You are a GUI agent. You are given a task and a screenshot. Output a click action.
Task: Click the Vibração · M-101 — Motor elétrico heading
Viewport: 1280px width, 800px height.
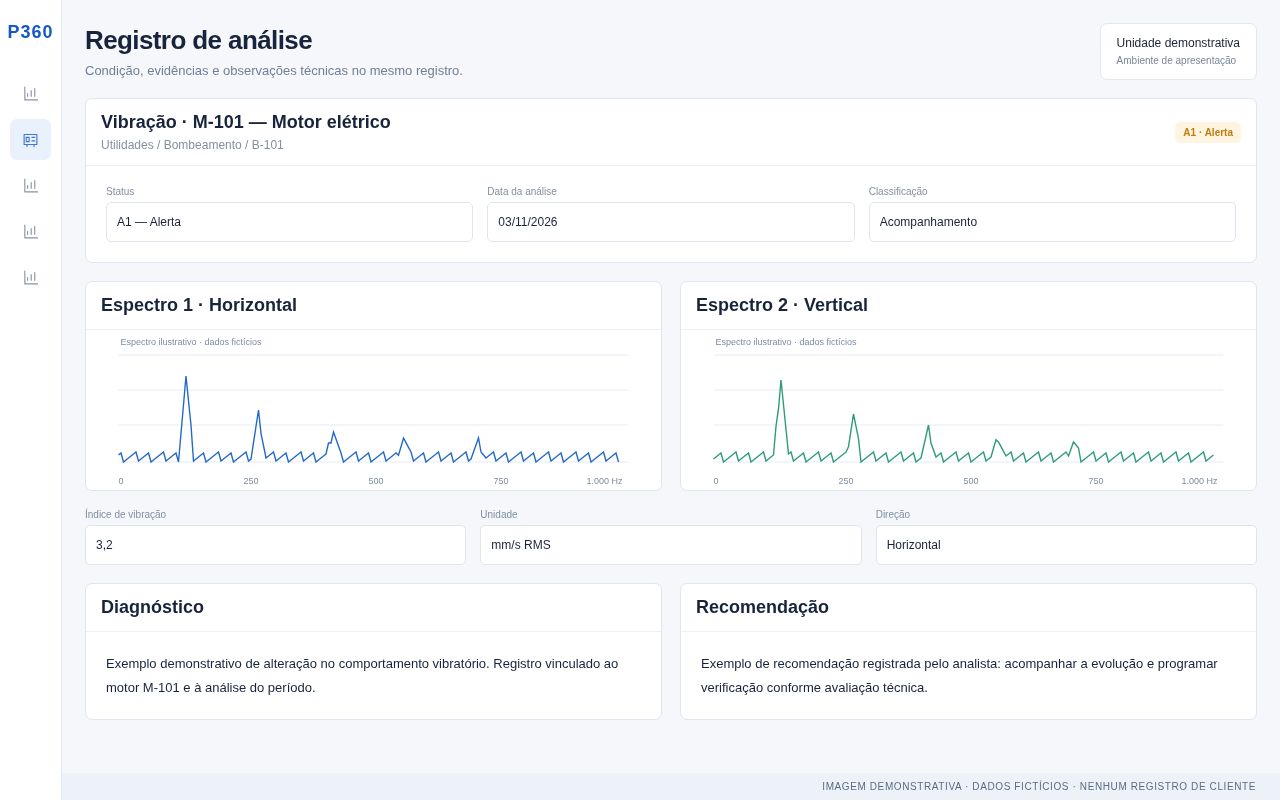pyautogui.click(x=246, y=122)
